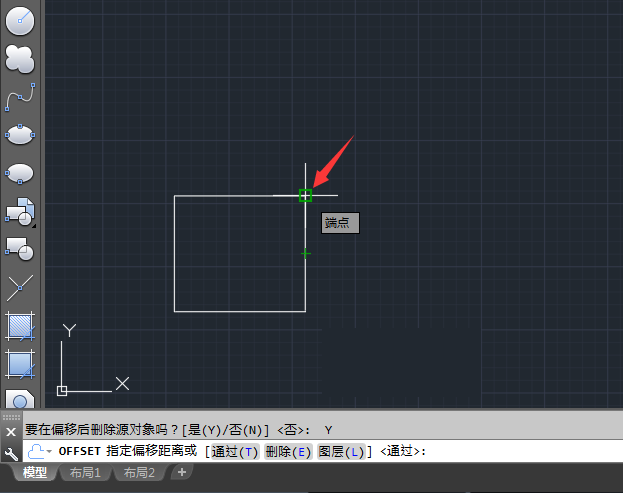Click the green endpoint snap marker

click(x=305, y=195)
